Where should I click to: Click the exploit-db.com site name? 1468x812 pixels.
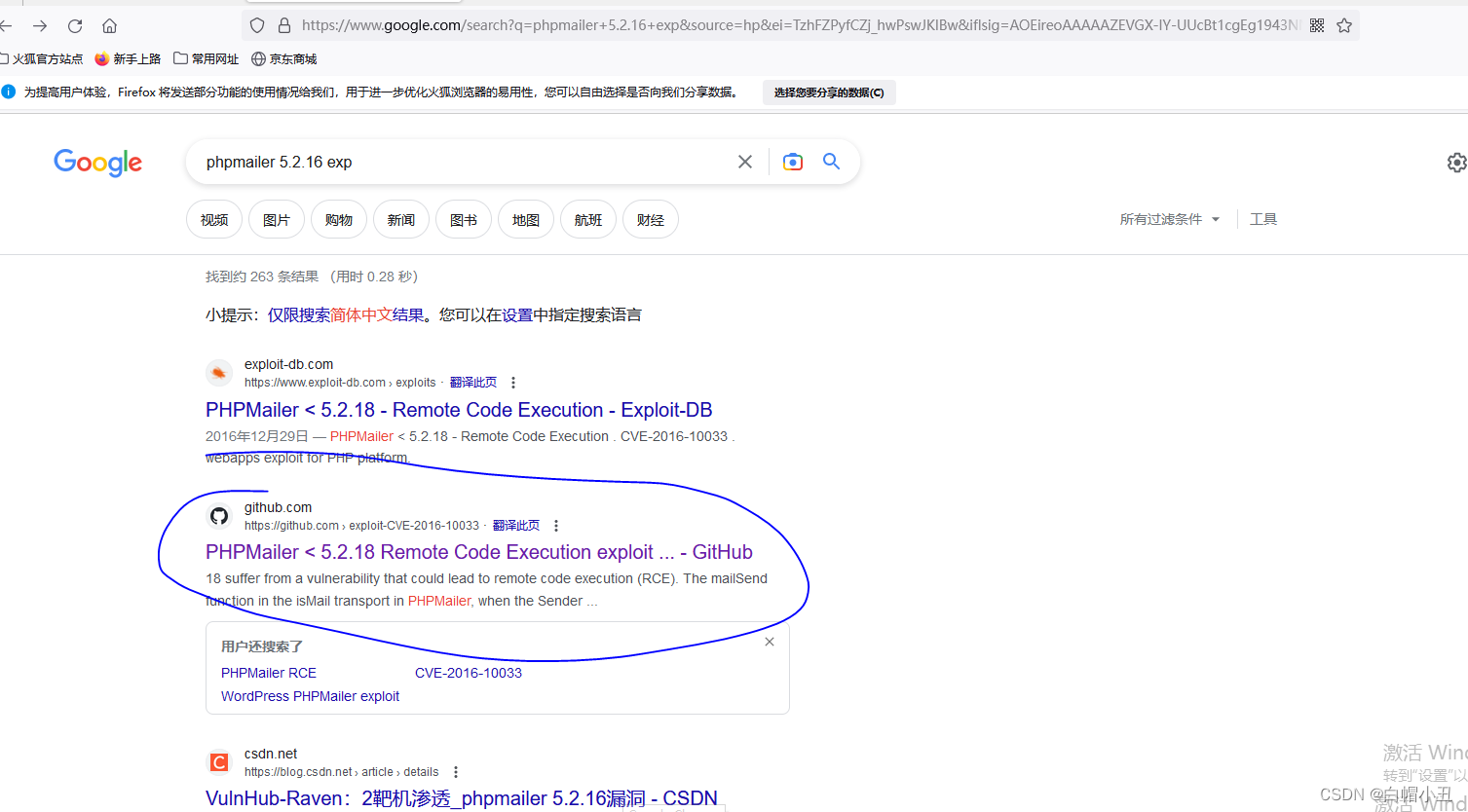pos(288,364)
